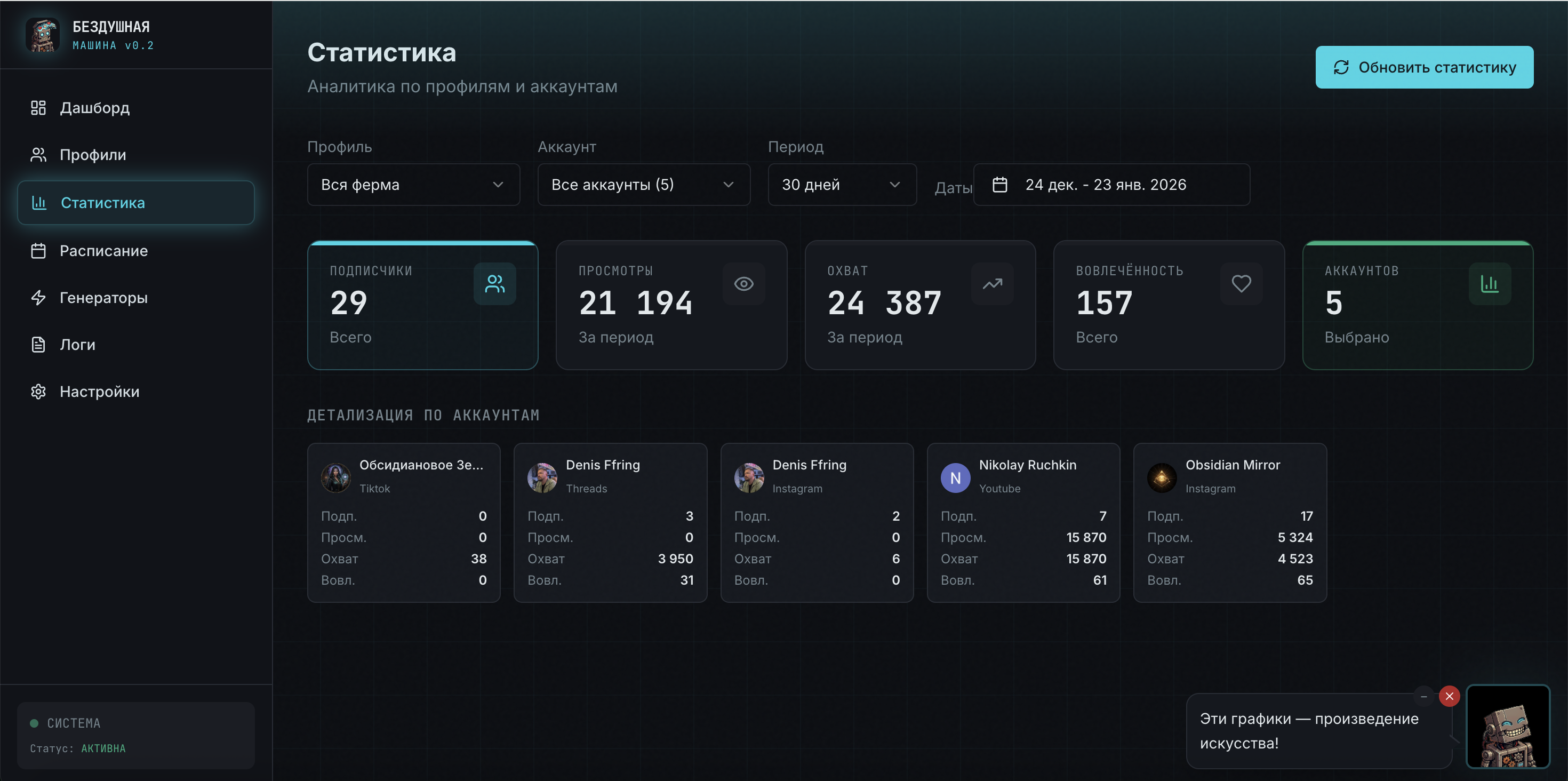This screenshot has height=781, width=1568.
Task: Click the Nikolay Ruchkin N avatar
Action: [x=955, y=478]
